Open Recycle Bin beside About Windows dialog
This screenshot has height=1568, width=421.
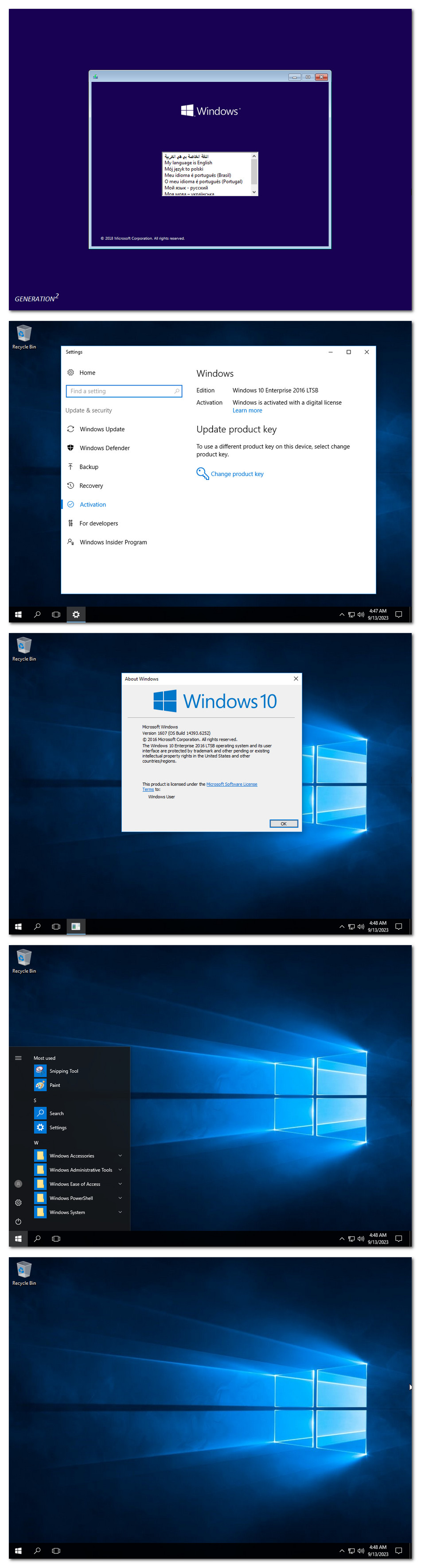(24, 649)
